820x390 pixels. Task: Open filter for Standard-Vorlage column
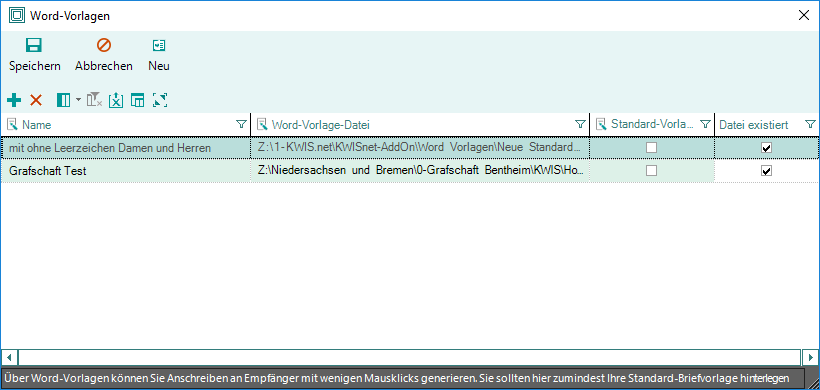click(x=705, y=124)
